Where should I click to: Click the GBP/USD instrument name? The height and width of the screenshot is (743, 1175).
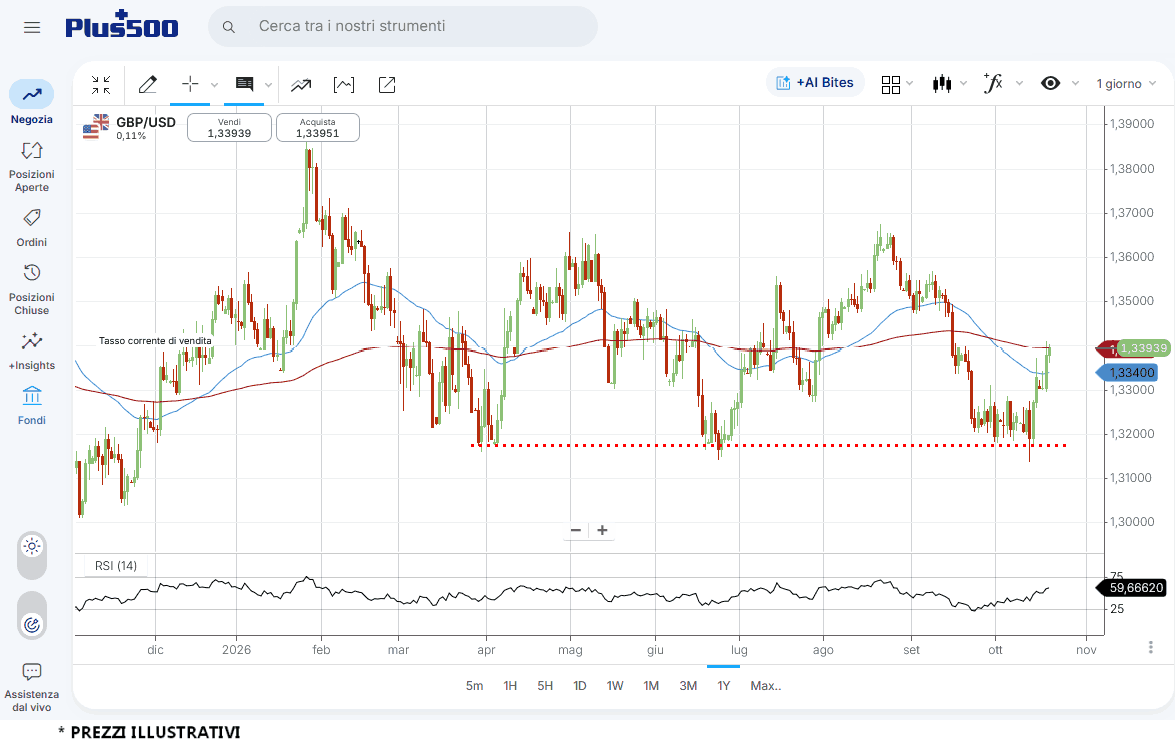pos(146,123)
